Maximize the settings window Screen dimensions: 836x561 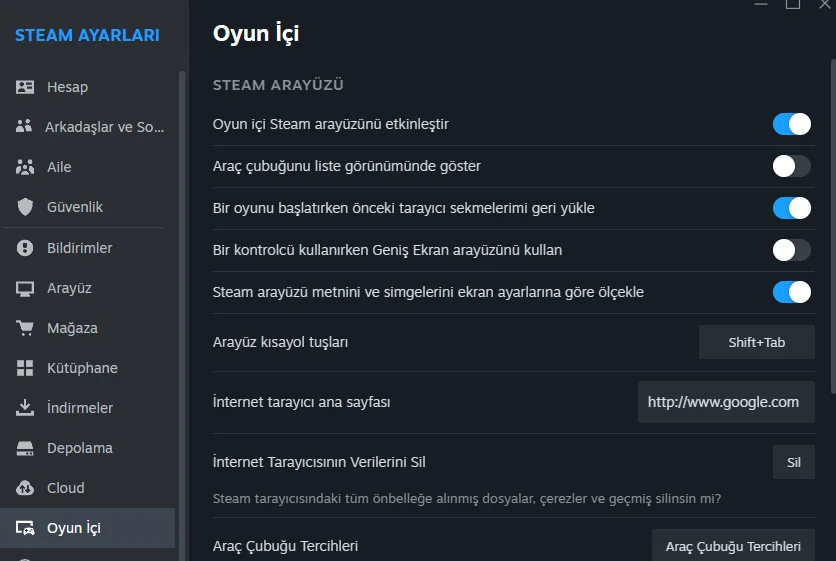[793, 4]
